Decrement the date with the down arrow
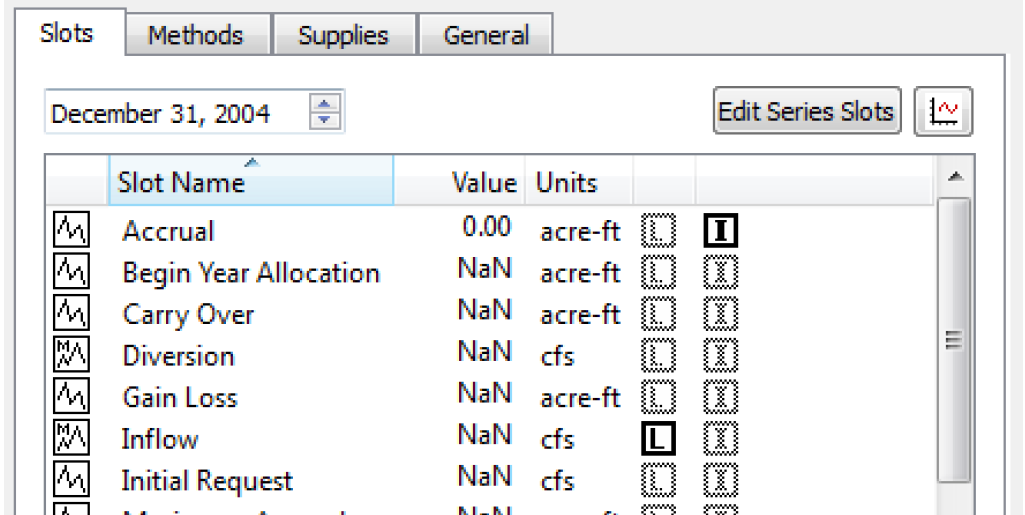1025x515 pixels. point(324,121)
